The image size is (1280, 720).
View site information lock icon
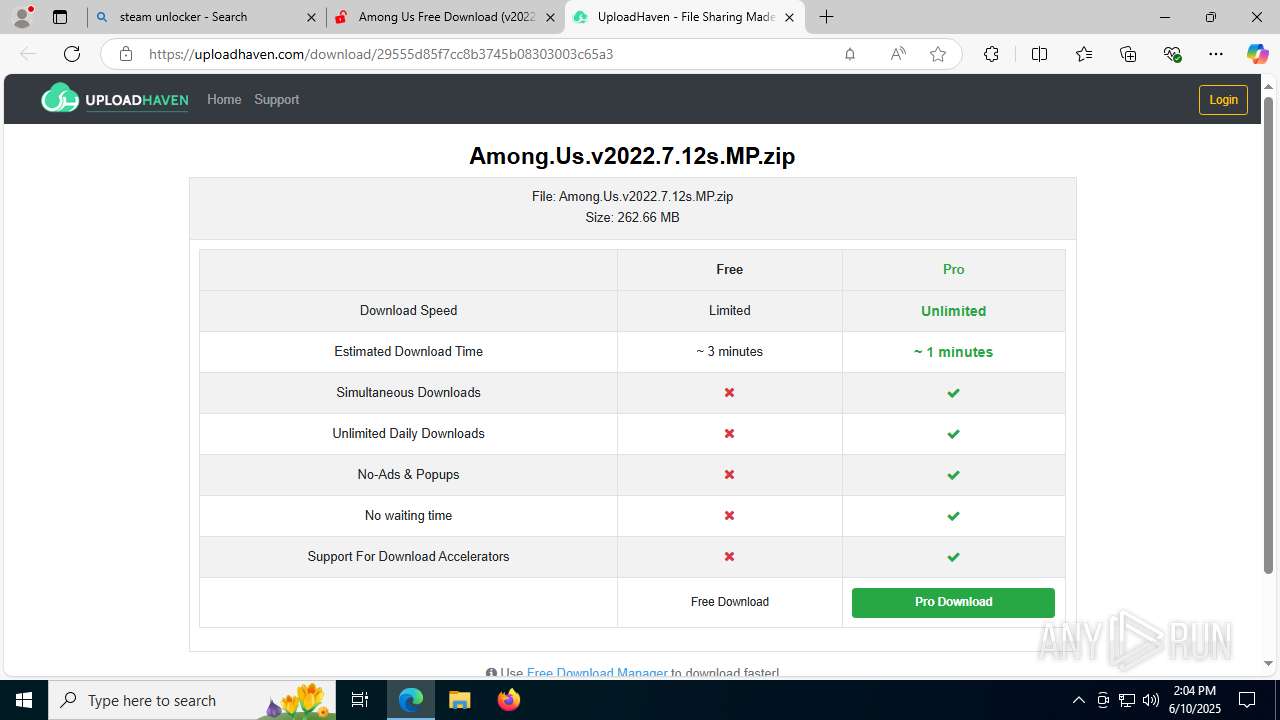point(126,54)
